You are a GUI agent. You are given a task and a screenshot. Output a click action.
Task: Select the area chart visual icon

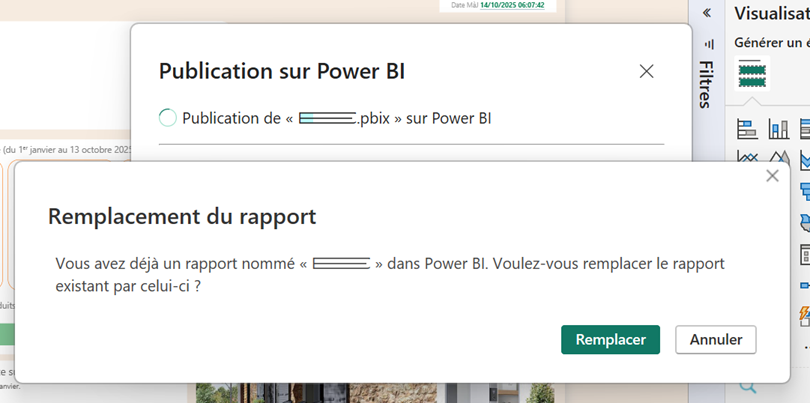point(777,156)
